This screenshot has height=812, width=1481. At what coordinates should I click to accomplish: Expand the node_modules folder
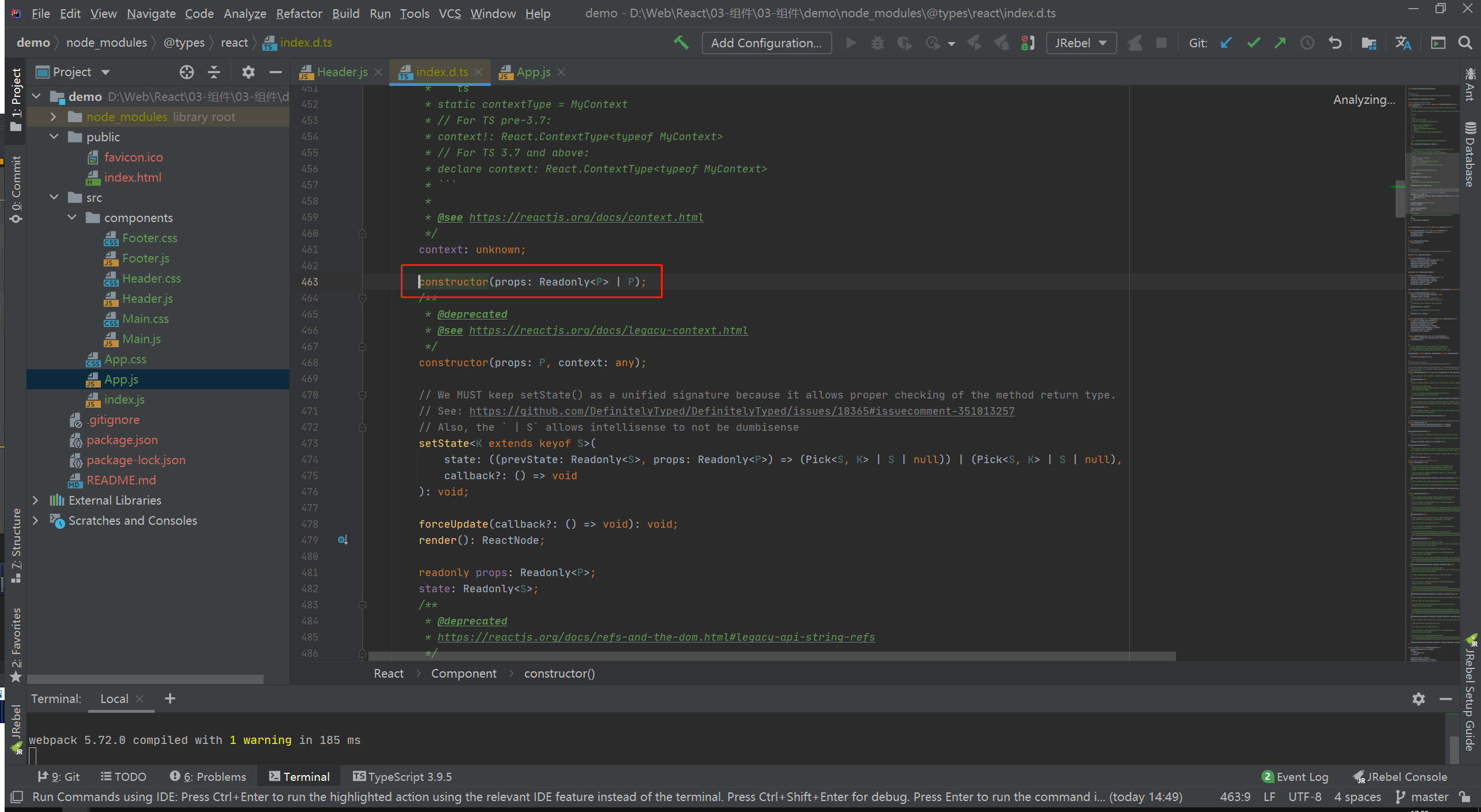(x=53, y=116)
